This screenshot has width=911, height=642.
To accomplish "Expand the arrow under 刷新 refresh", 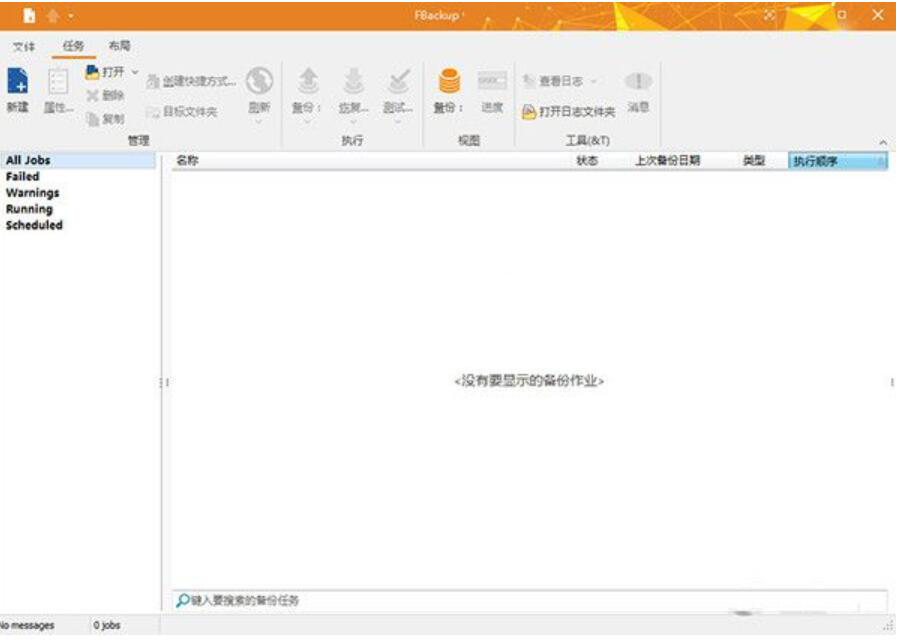I will 259,122.
